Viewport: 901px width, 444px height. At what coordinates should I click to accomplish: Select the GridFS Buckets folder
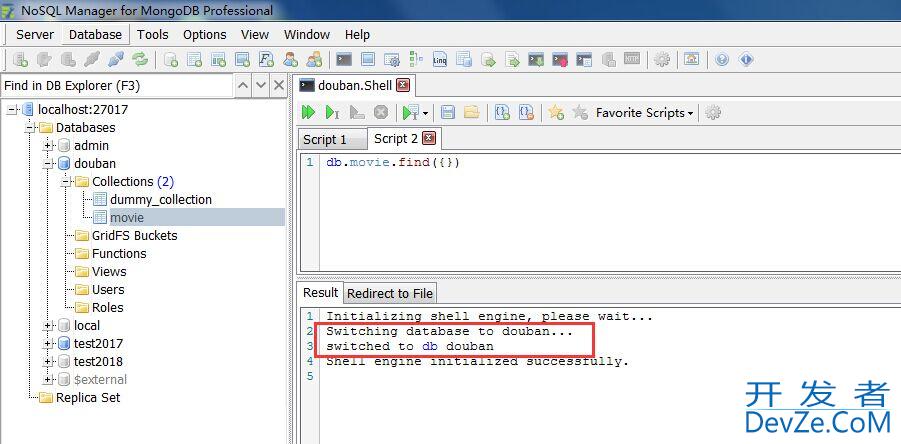[x=134, y=235]
